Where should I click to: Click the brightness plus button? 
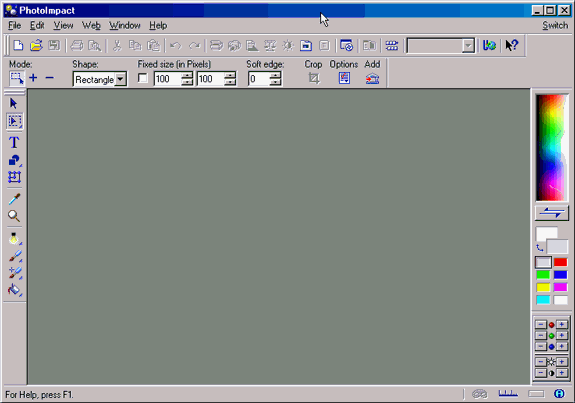click(x=562, y=362)
